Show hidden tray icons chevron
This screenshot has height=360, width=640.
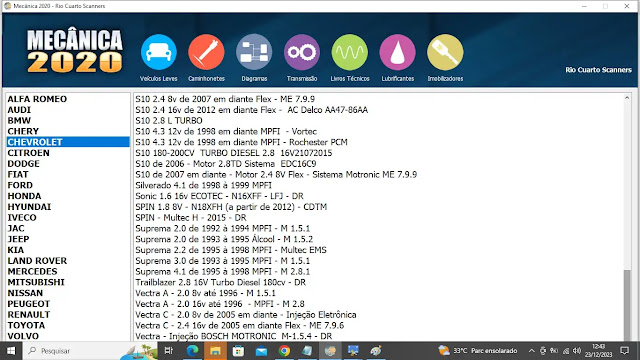pyautogui.click(x=531, y=351)
